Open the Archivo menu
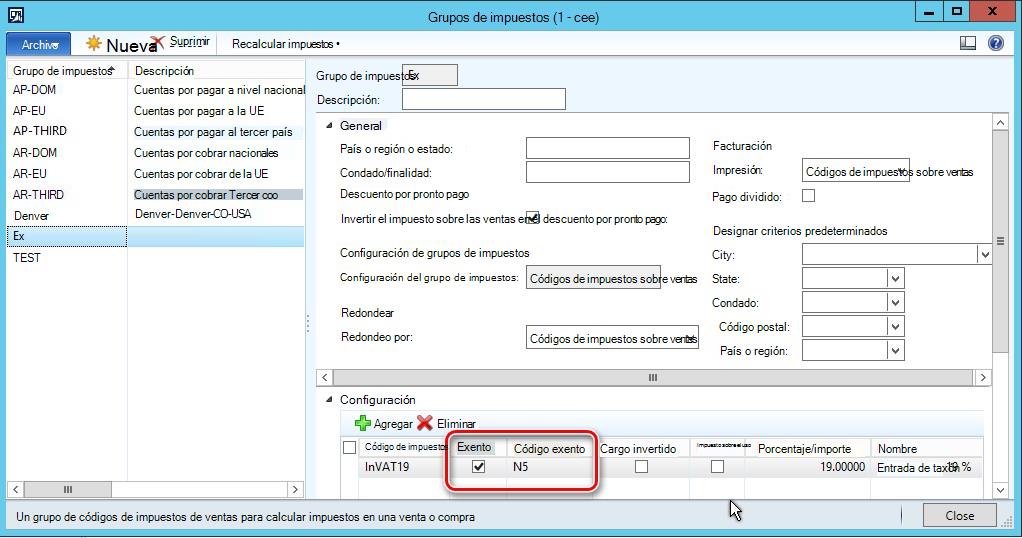The width and height of the screenshot is (1022, 538). pyautogui.click(x=38, y=44)
